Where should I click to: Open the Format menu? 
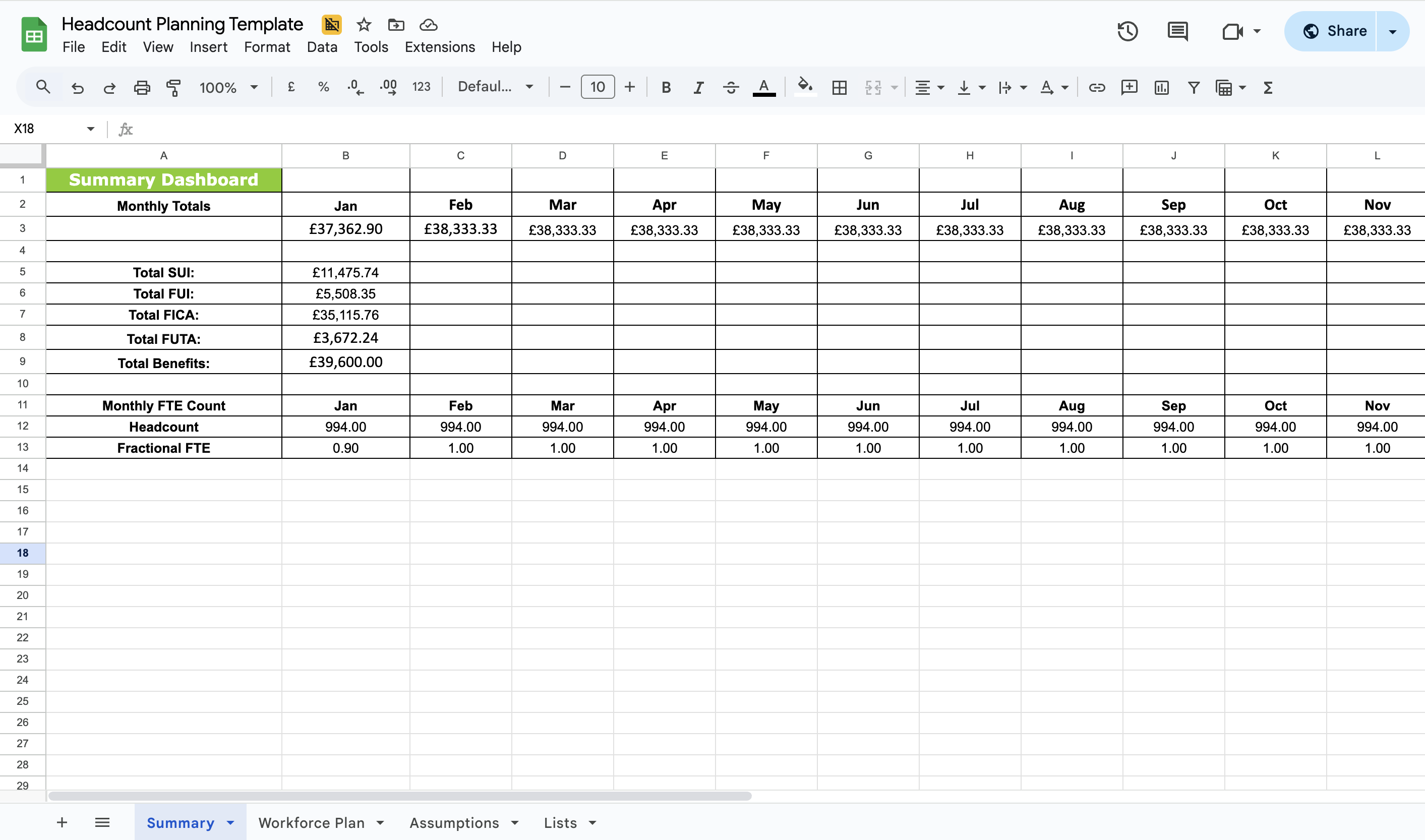click(267, 47)
